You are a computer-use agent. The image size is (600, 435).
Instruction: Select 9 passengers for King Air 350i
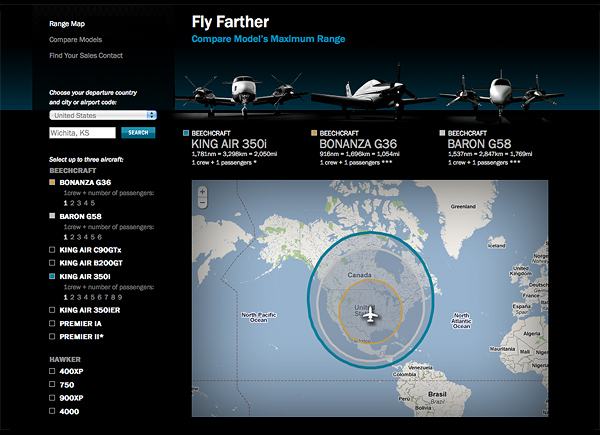(x=119, y=297)
